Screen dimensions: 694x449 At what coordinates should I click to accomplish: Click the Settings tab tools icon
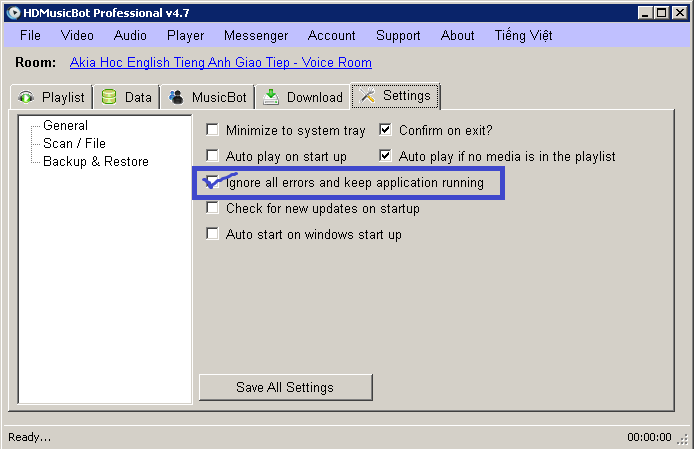tap(367, 95)
